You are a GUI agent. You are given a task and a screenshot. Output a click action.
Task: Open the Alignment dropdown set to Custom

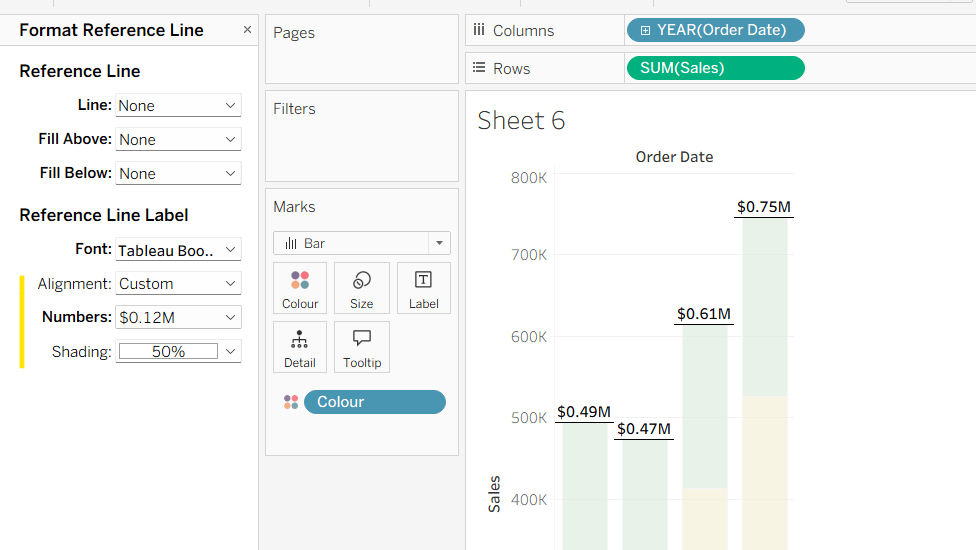point(178,284)
